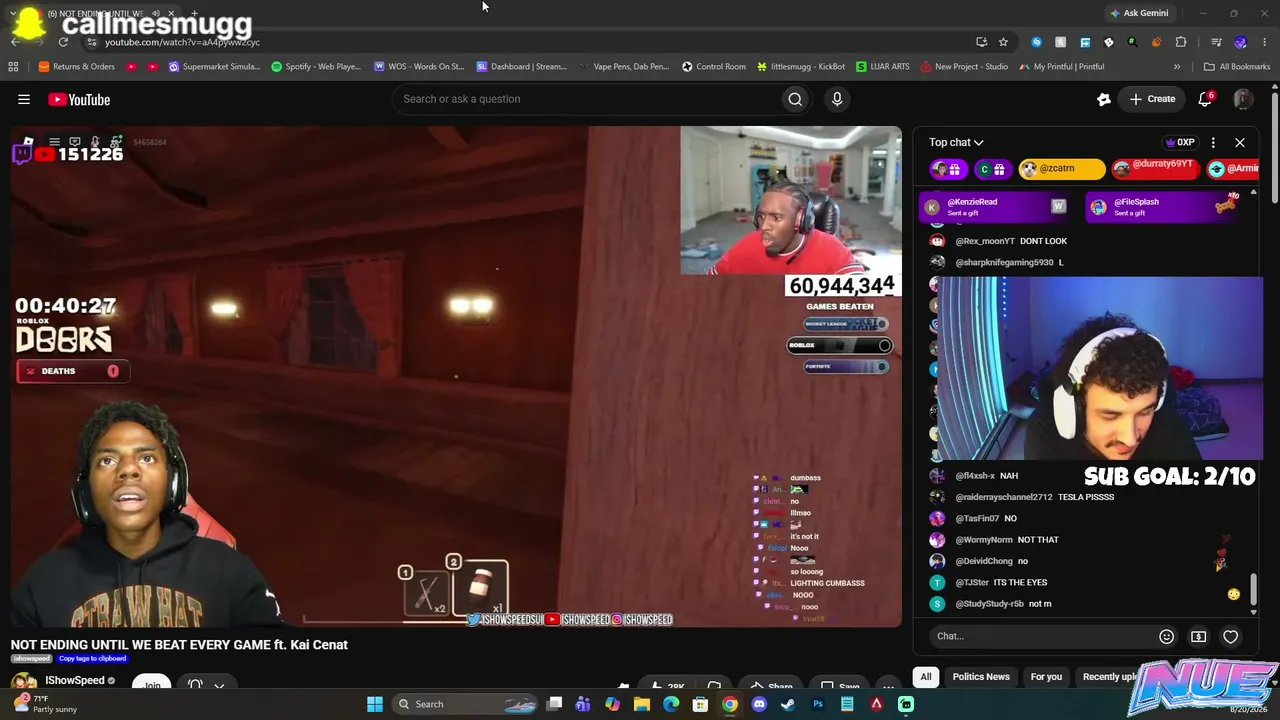Select the Politics News filter chip

point(981,677)
